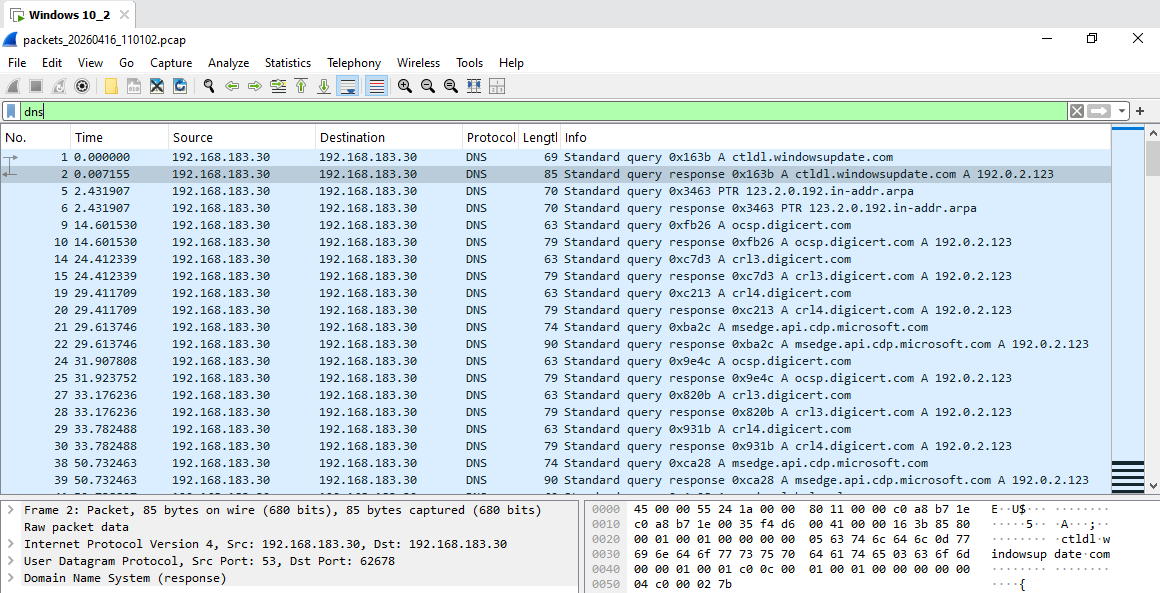Viewport: 1160px width, 593px height.
Task: Click the Windows 10_2 VM tab
Action: tap(68, 15)
